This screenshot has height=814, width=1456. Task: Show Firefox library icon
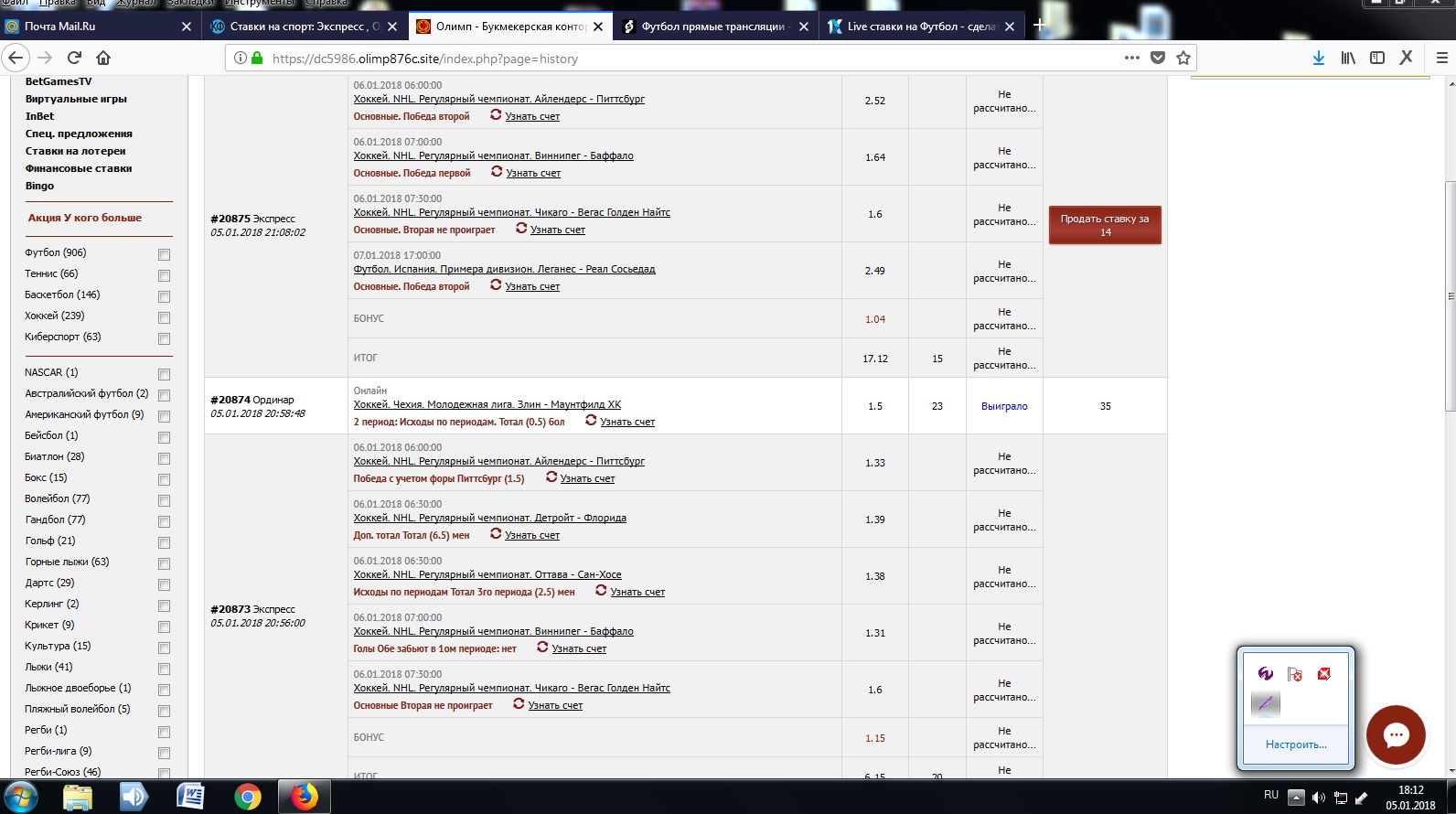[1348, 58]
